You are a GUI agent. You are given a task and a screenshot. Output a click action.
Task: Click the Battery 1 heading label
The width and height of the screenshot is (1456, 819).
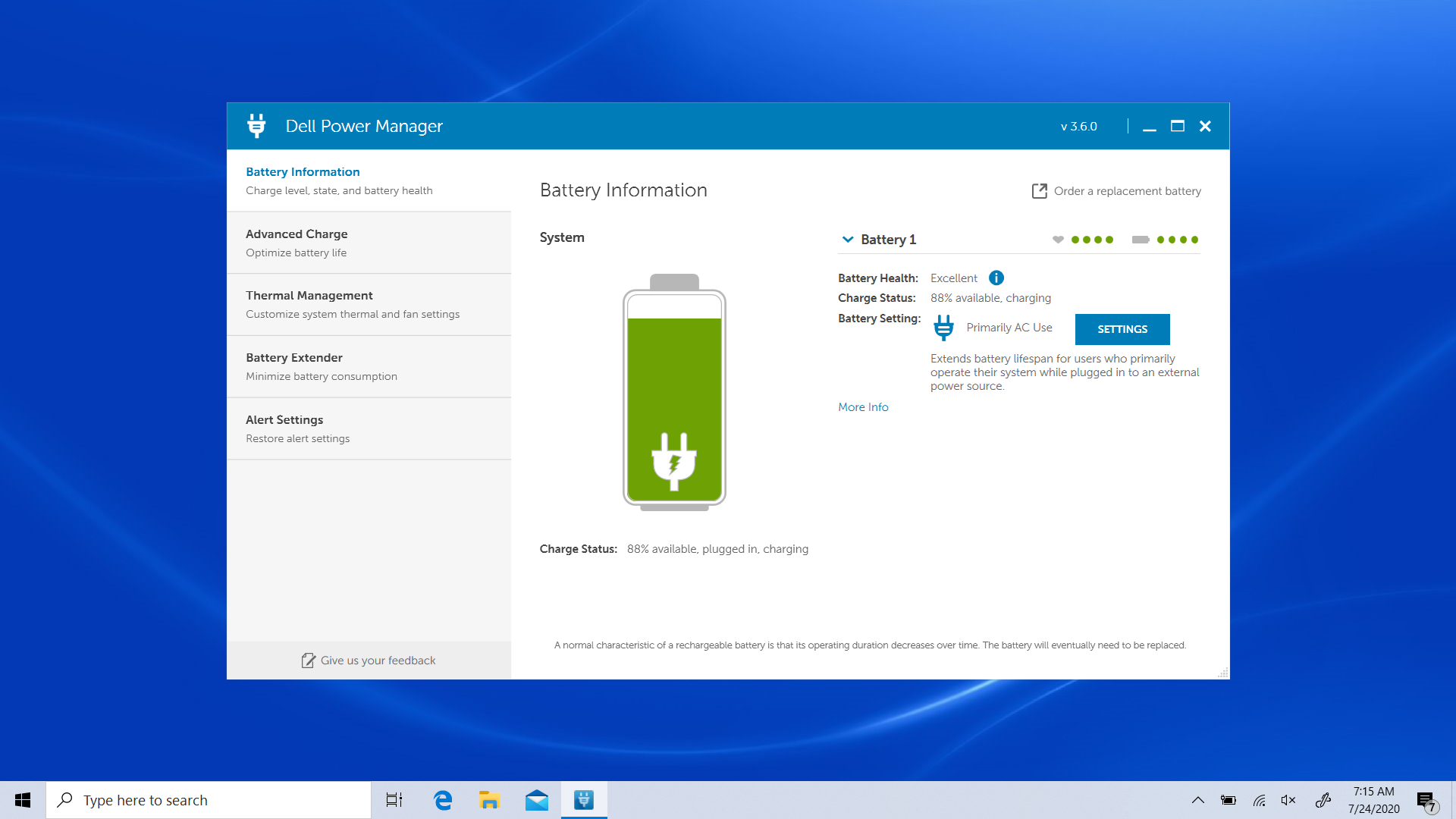(x=889, y=240)
